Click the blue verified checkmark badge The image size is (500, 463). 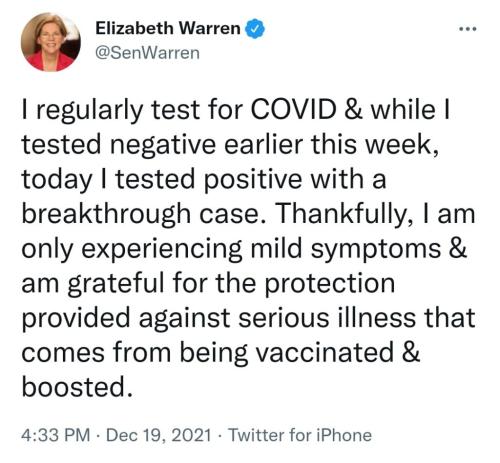(x=255, y=29)
